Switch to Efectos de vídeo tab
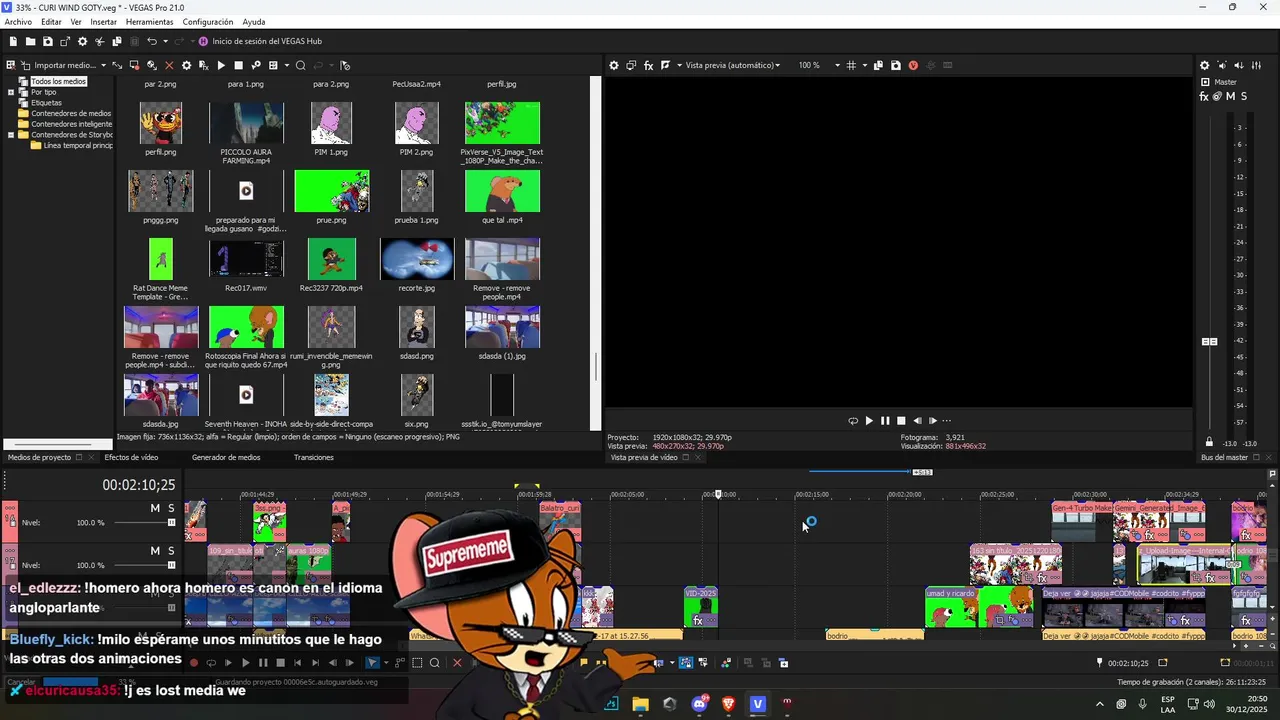Screen dimensions: 1280x720 131,457
